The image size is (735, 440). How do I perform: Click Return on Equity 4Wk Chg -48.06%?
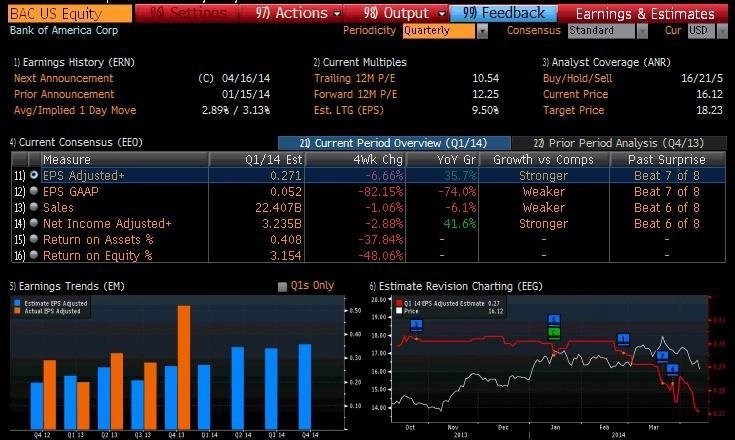coord(380,255)
